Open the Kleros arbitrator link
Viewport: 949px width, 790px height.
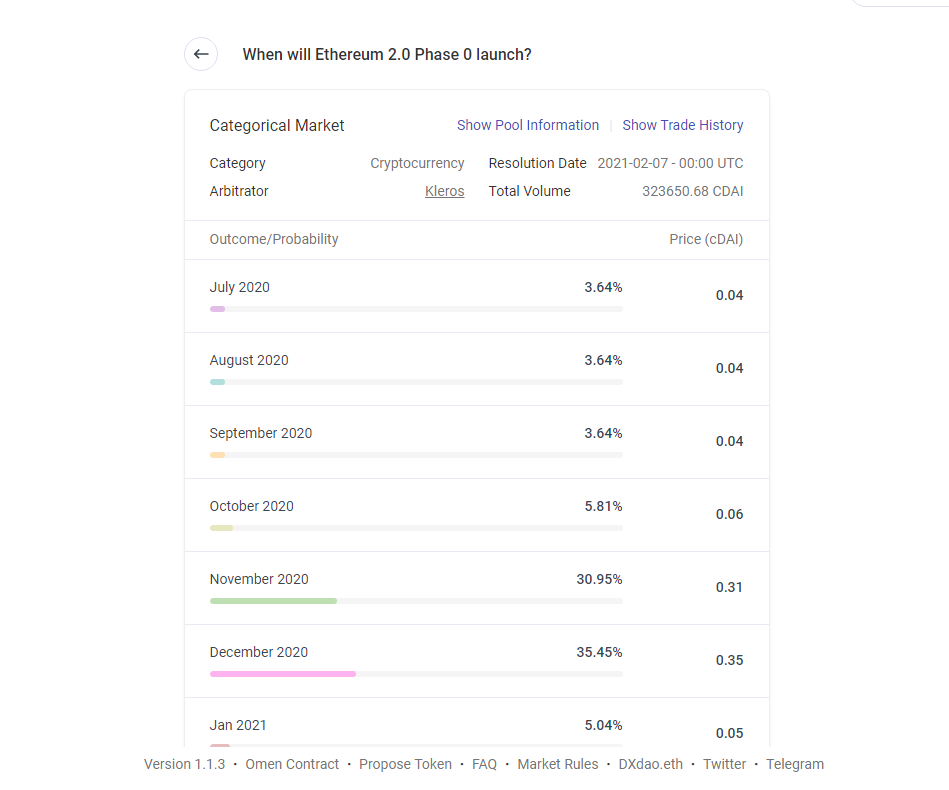click(444, 191)
